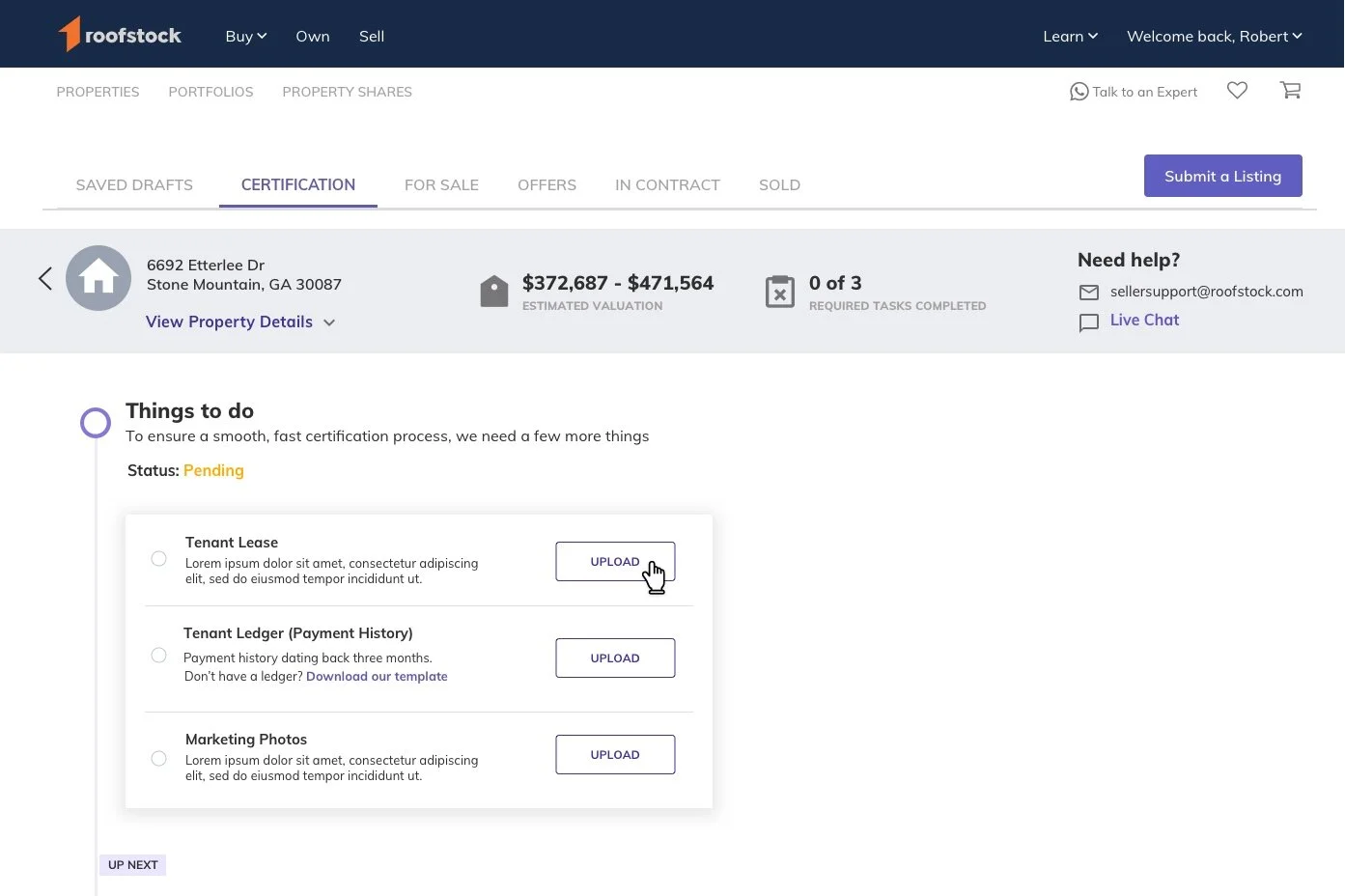Click the Things to do step circle
The height and width of the screenshot is (896, 1345).
click(x=96, y=422)
